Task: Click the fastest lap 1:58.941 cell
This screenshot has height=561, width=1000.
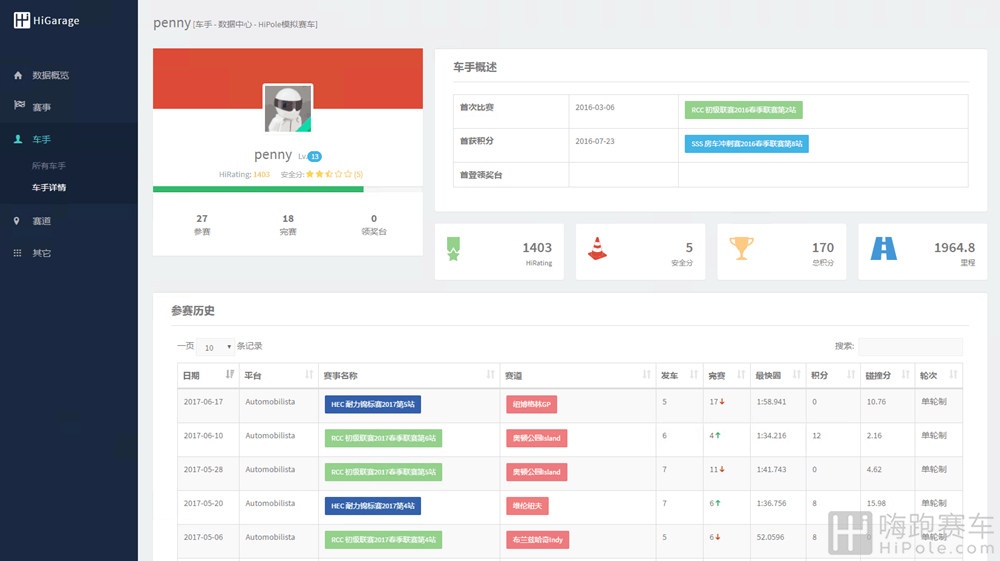Action: point(771,402)
